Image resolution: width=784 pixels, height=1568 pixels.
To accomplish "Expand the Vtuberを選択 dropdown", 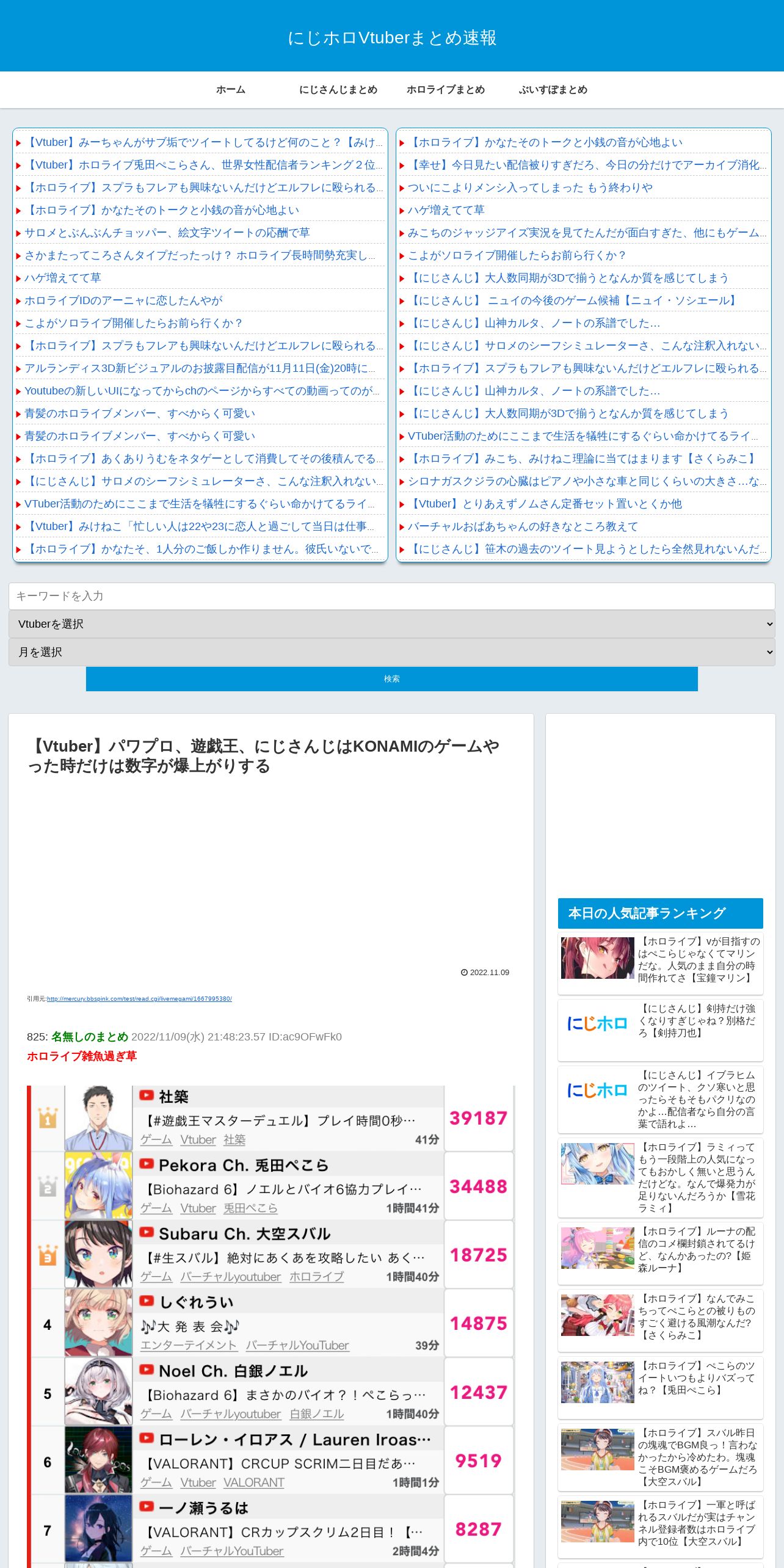I will point(392,624).
